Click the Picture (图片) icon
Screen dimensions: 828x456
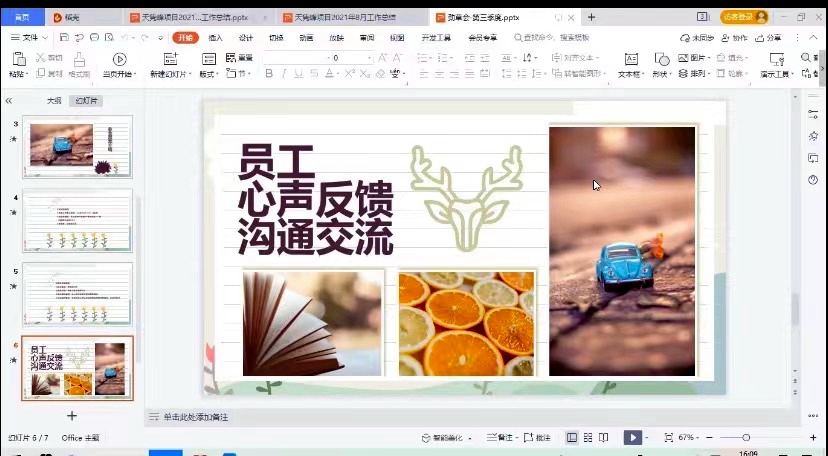684,58
